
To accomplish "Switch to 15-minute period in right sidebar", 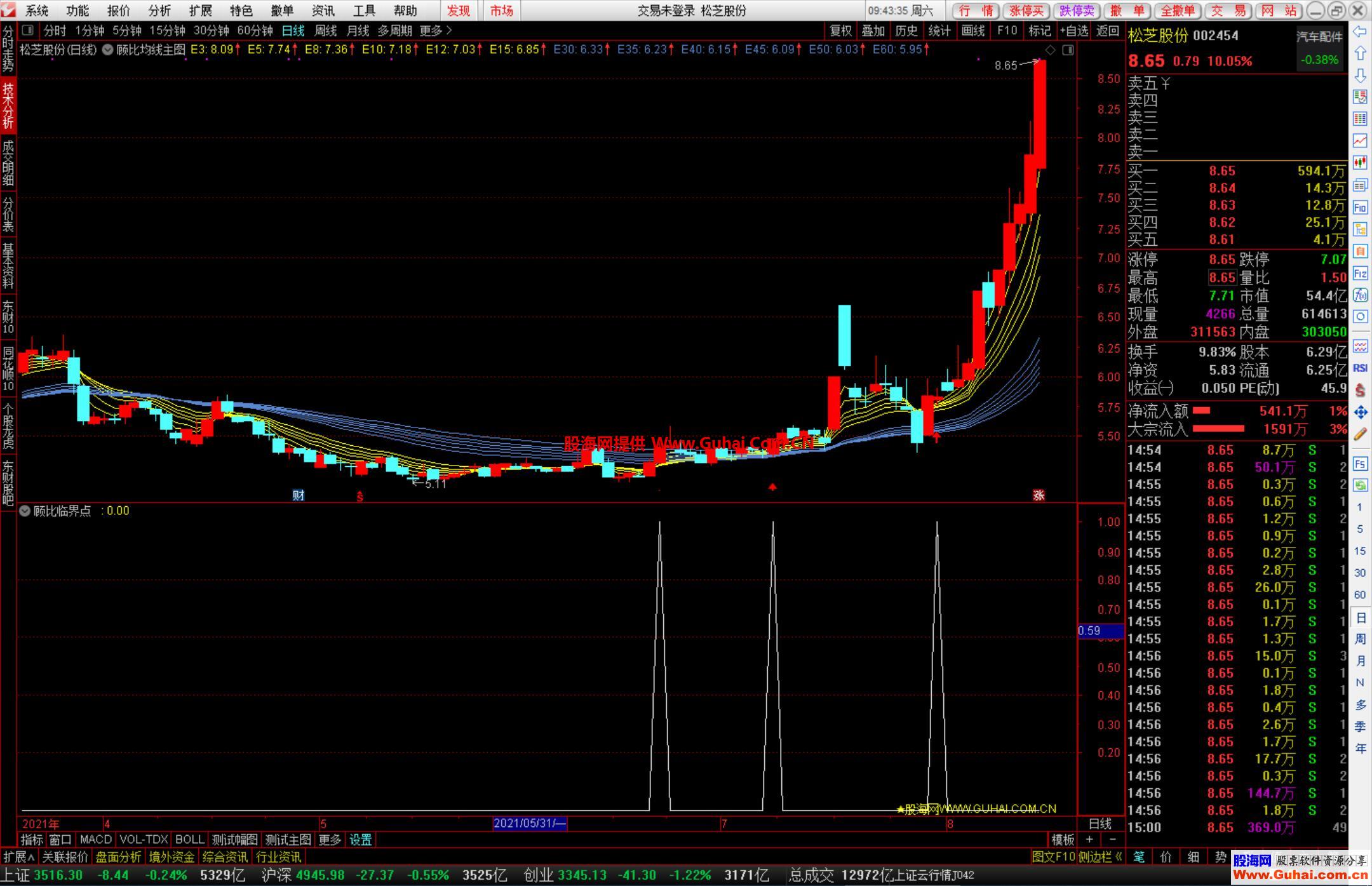I will (1360, 551).
